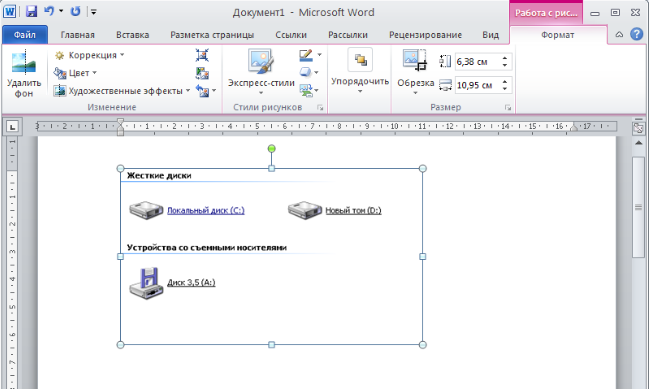Open the Undo history dropdown arrow
Image resolution: width=649 pixels, height=391 pixels.
(61, 11)
